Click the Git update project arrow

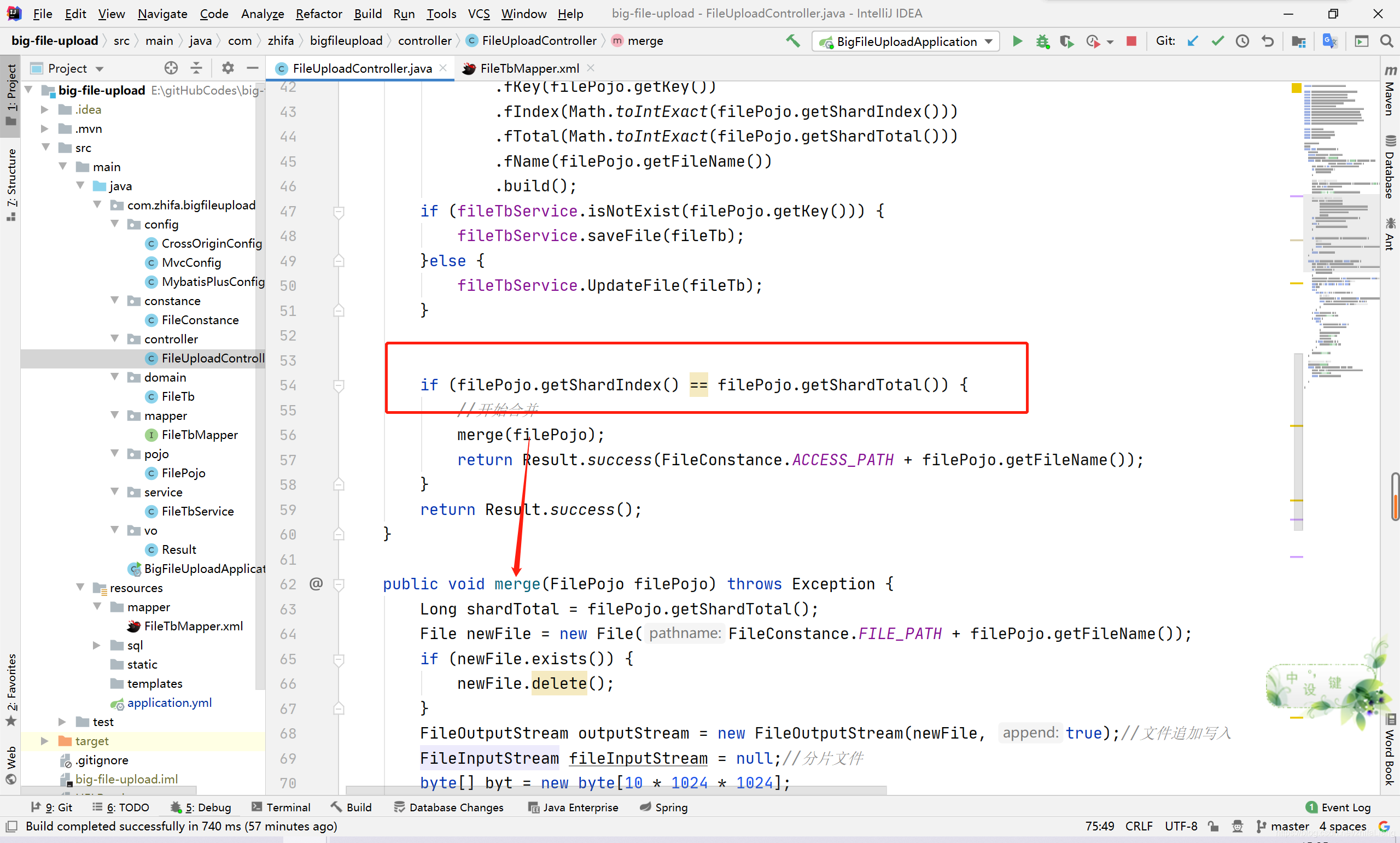click(1193, 41)
